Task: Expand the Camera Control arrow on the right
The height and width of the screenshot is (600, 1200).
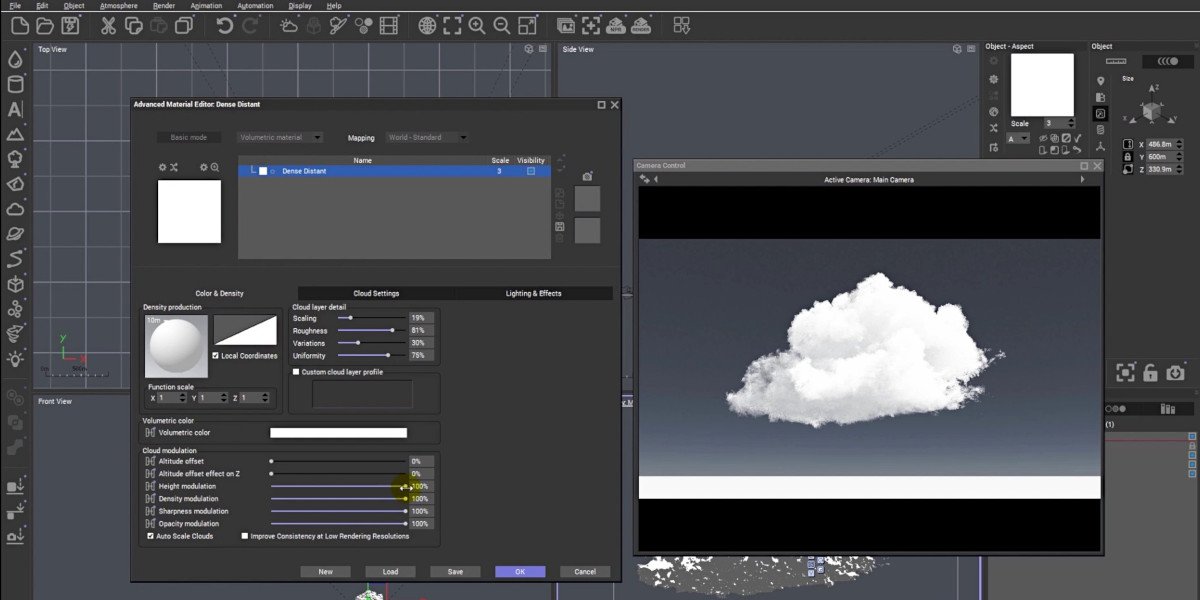Action: coord(1083,180)
